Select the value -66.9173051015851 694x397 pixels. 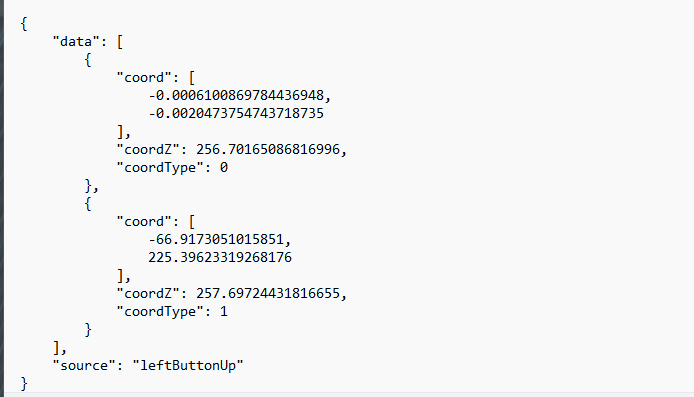coord(216,239)
